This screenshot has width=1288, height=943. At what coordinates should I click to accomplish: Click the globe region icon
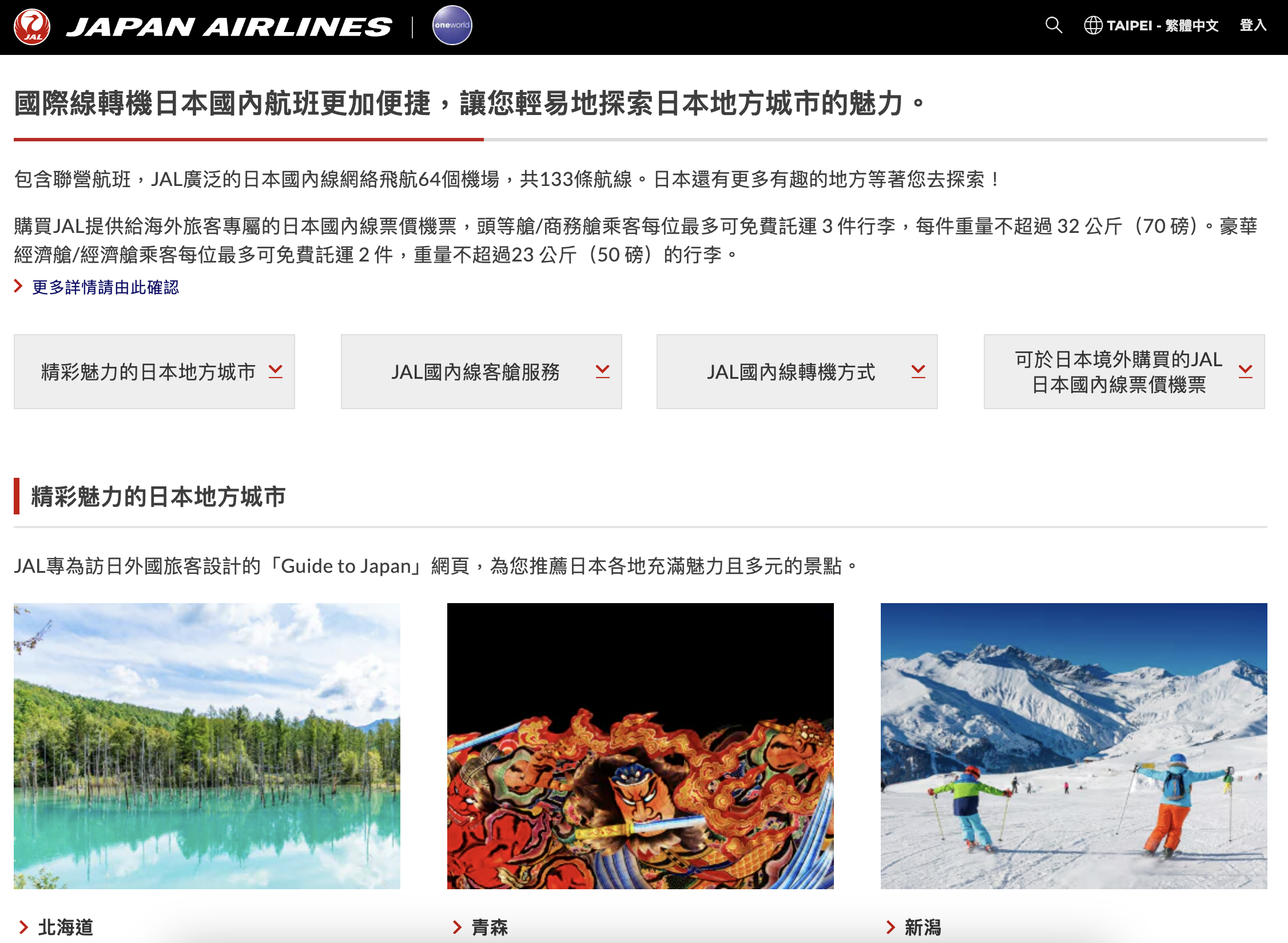[1093, 25]
